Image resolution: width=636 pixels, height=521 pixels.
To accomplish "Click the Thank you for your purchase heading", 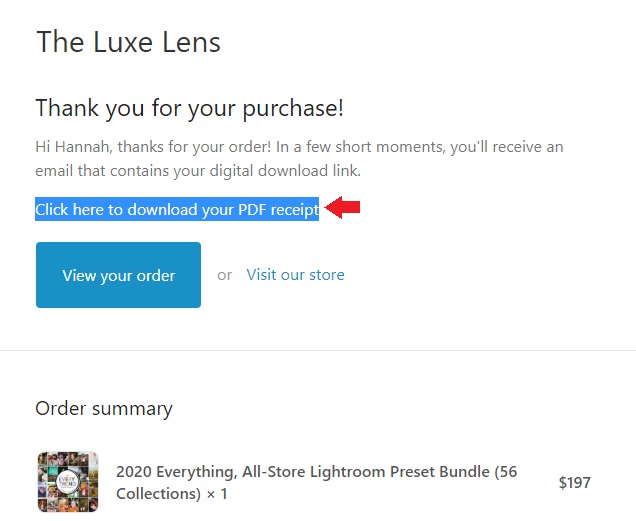I will pos(190,108).
